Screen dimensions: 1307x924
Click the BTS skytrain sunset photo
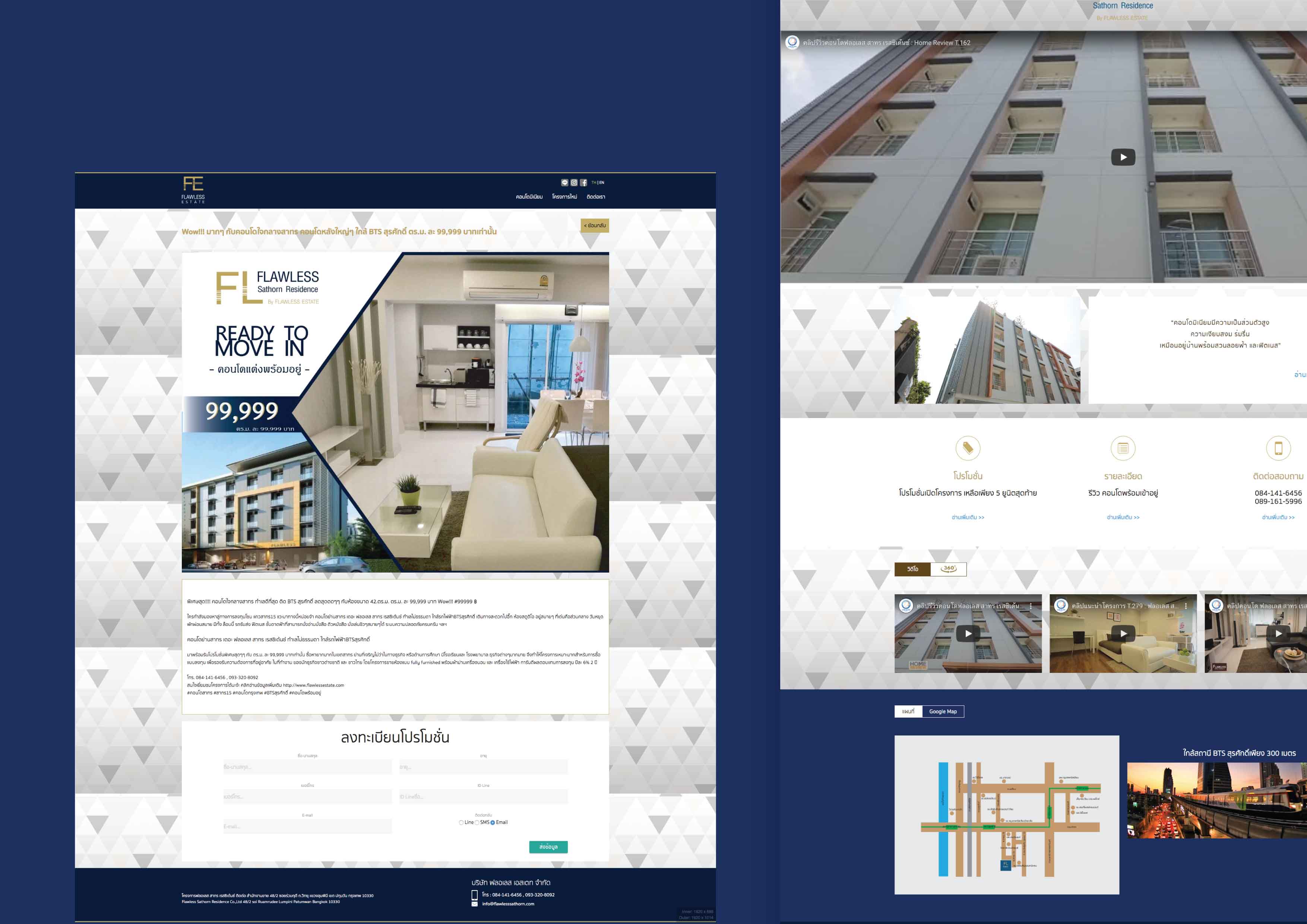[1217, 800]
